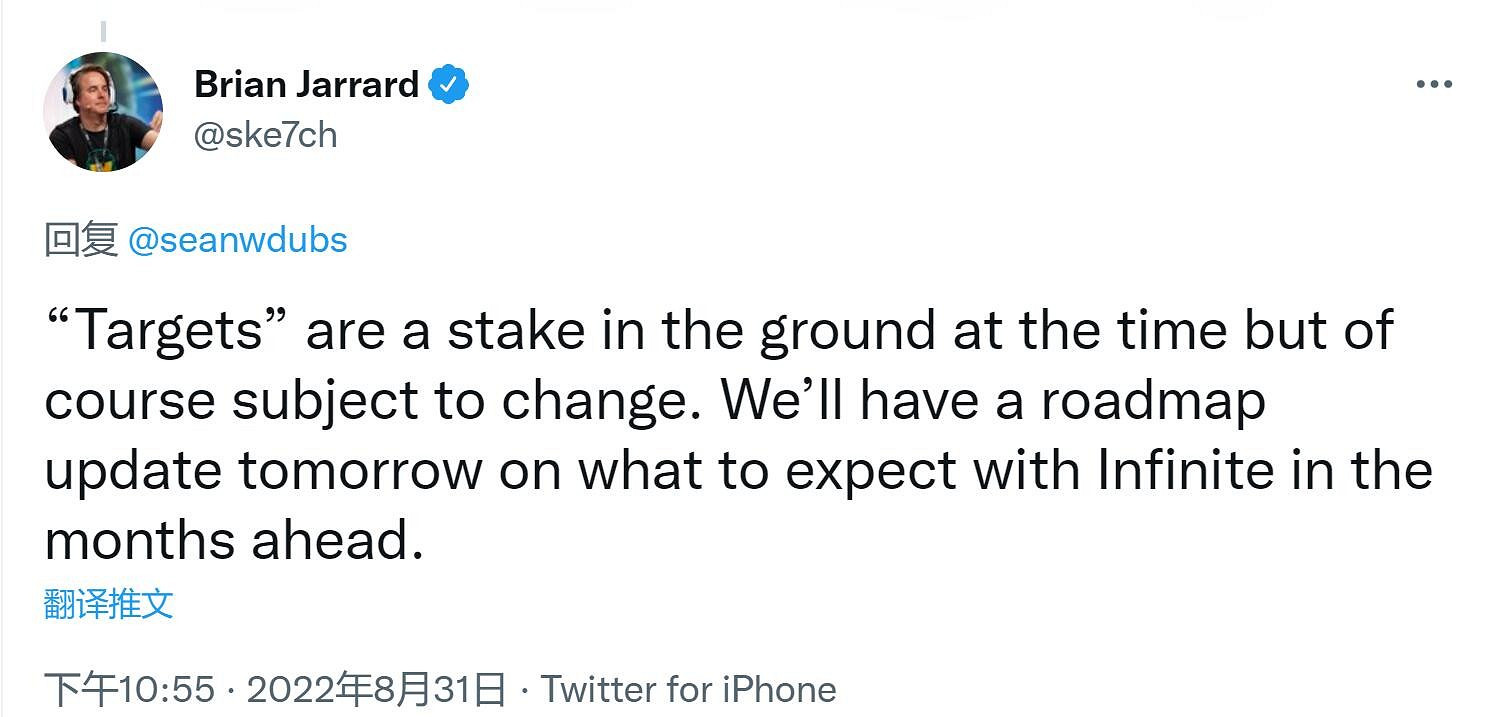The height and width of the screenshot is (717, 1496).
Task: Open the Twitter for iPhone source link
Action: click(688, 689)
